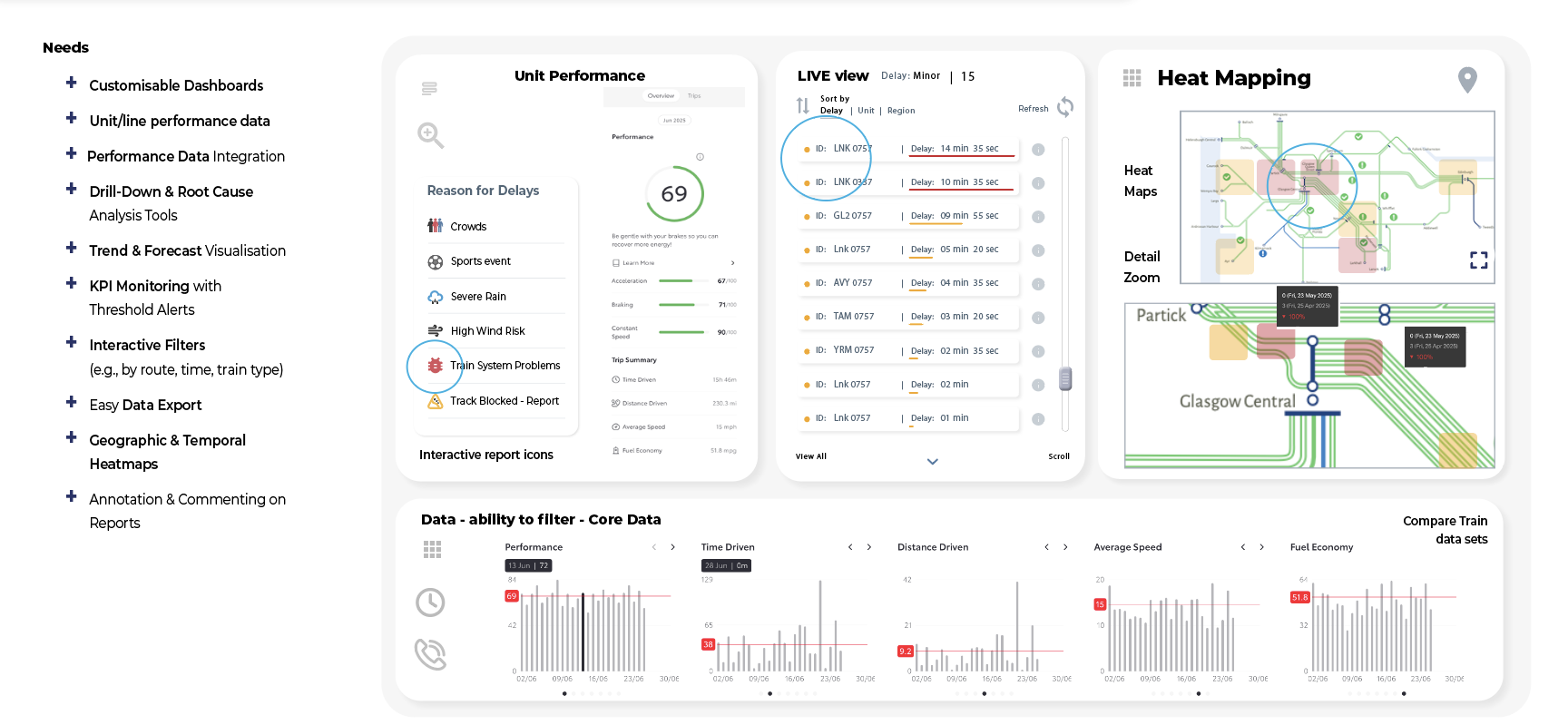Switch to the Trips tab

(694, 95)
